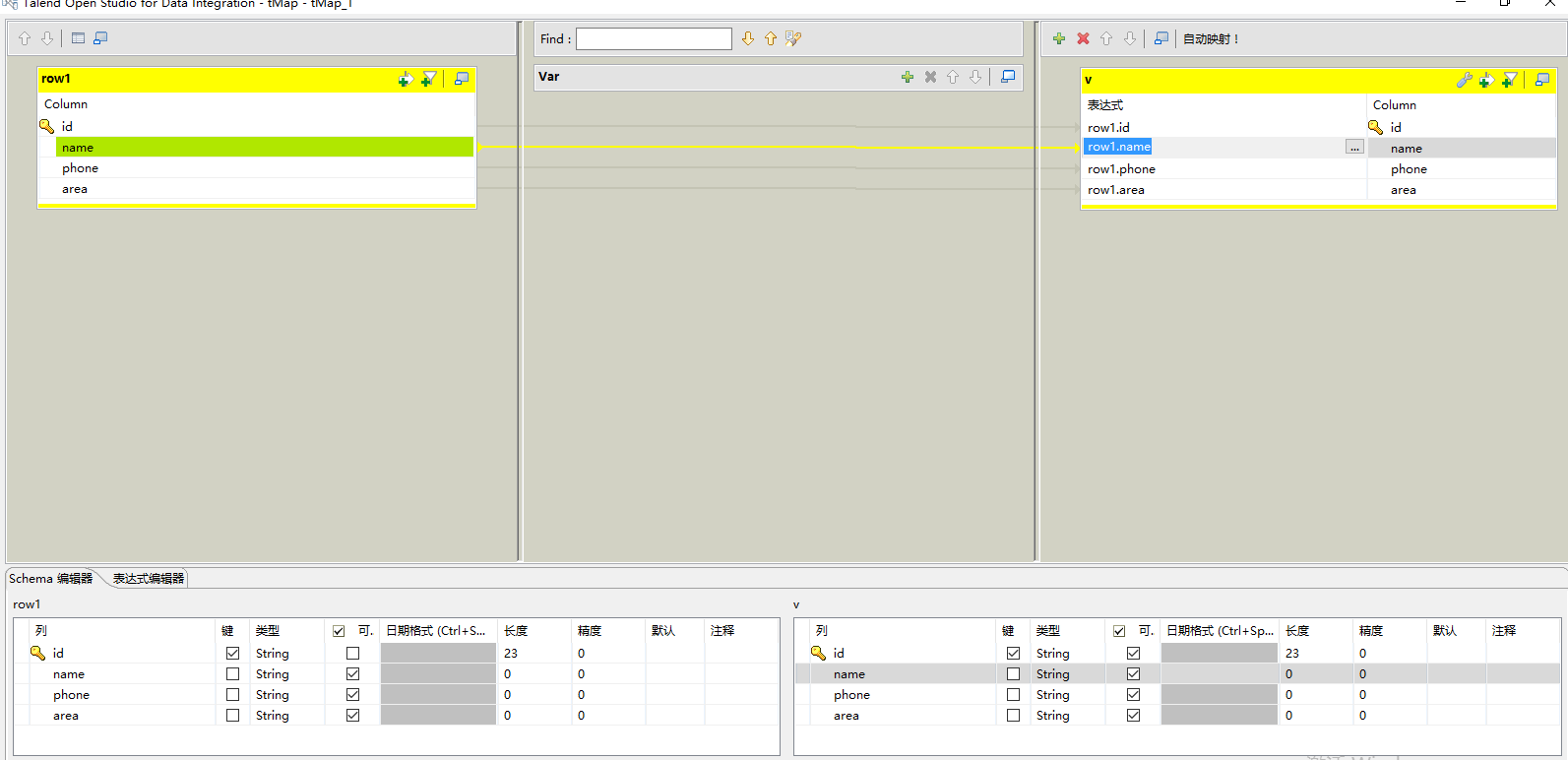Screen dimensions: 1568x760
Task: Add a new output table with the green plus
Action: [1059, 38]
